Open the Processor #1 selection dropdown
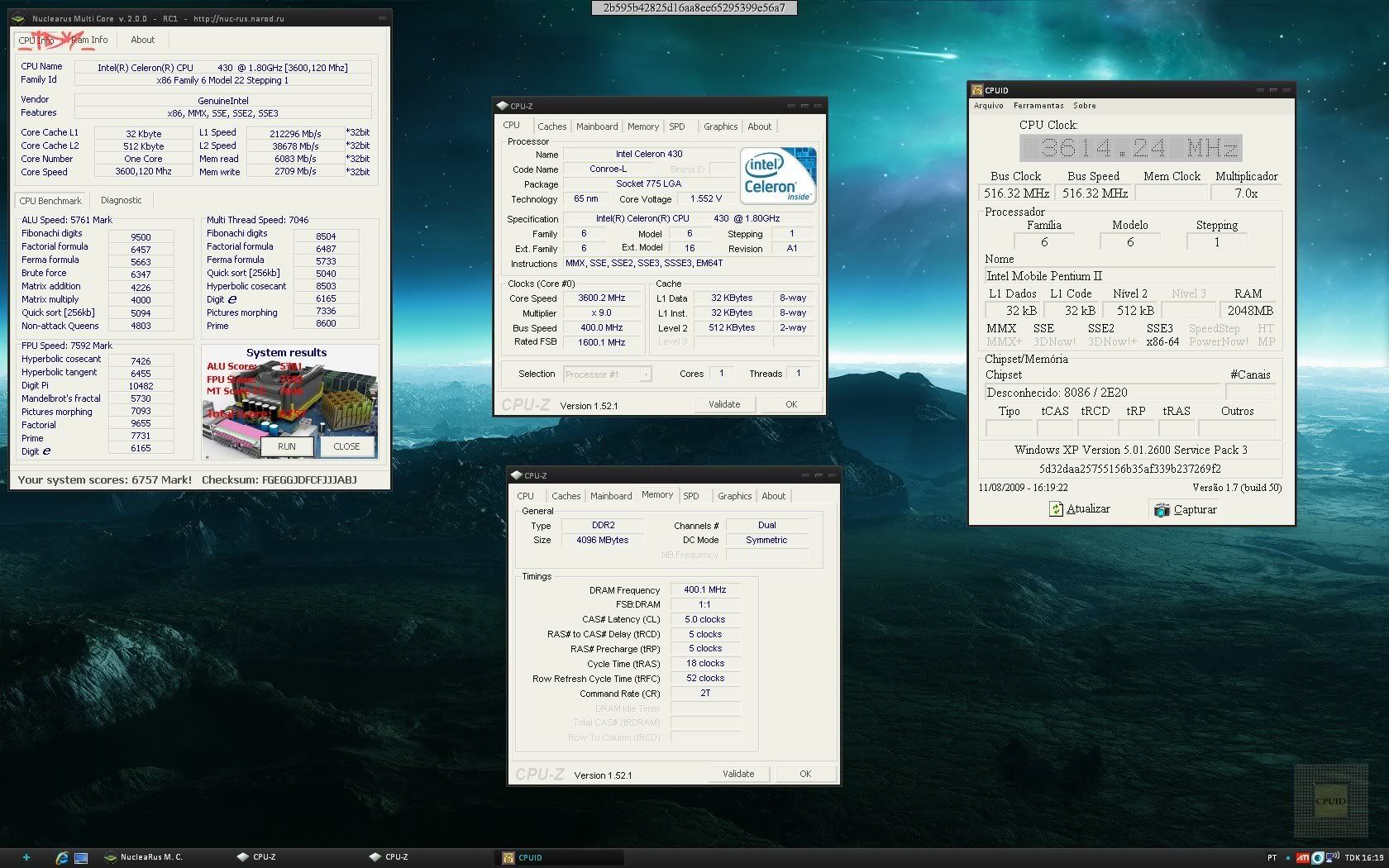The width and height of the screenshot is (1389, 868). click(608, 374)
